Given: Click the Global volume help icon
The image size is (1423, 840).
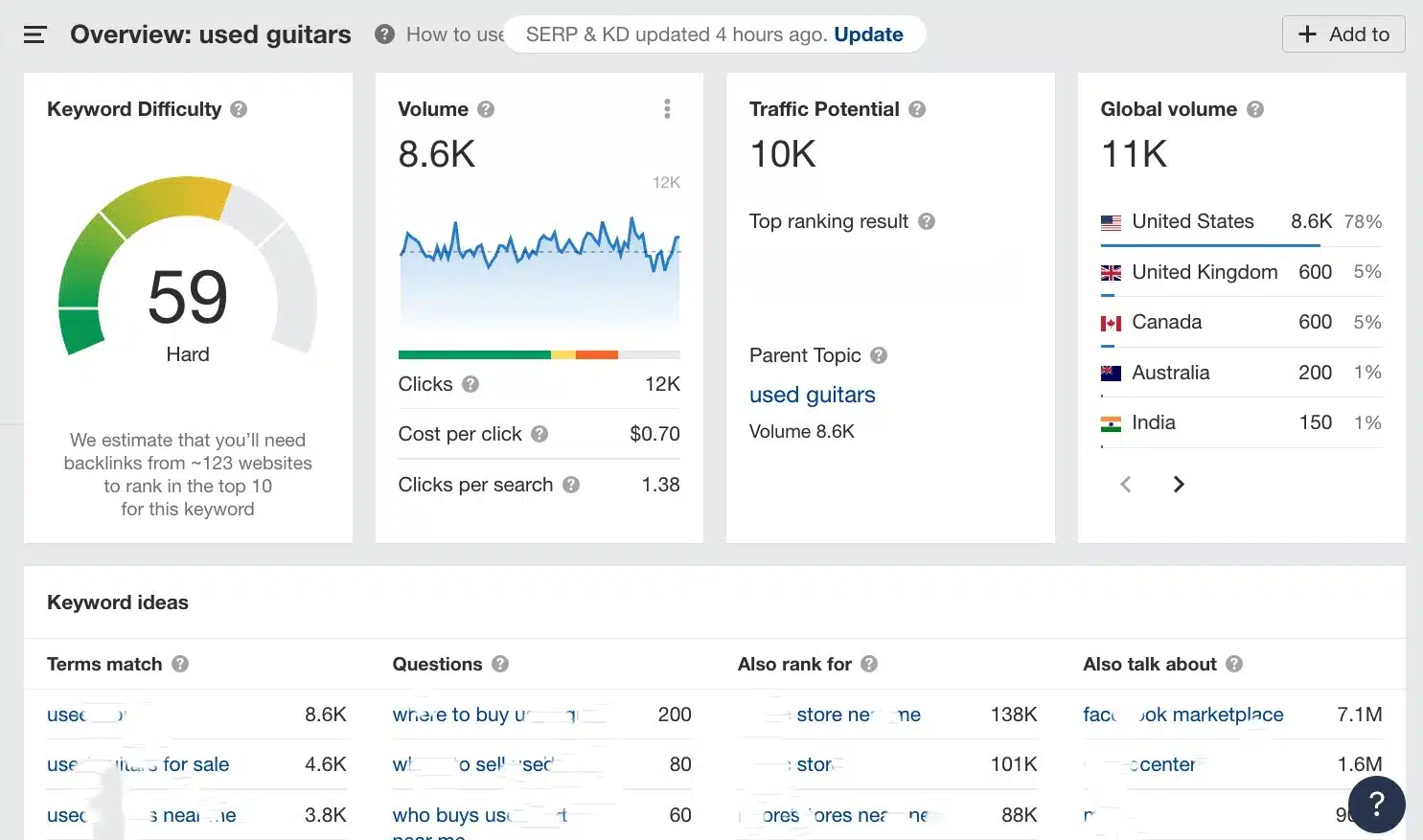Looking at the screenshot, I should point(1255,108).
